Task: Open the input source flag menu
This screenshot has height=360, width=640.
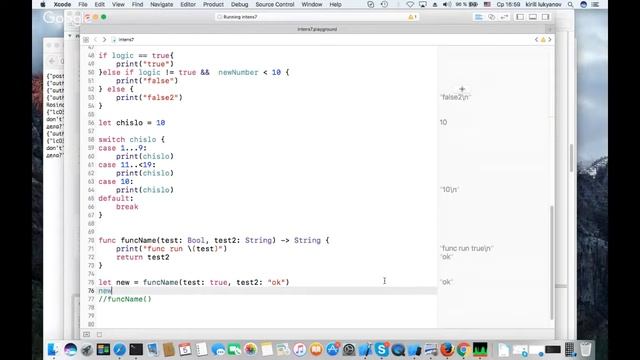Action: [x=487, y=4]
